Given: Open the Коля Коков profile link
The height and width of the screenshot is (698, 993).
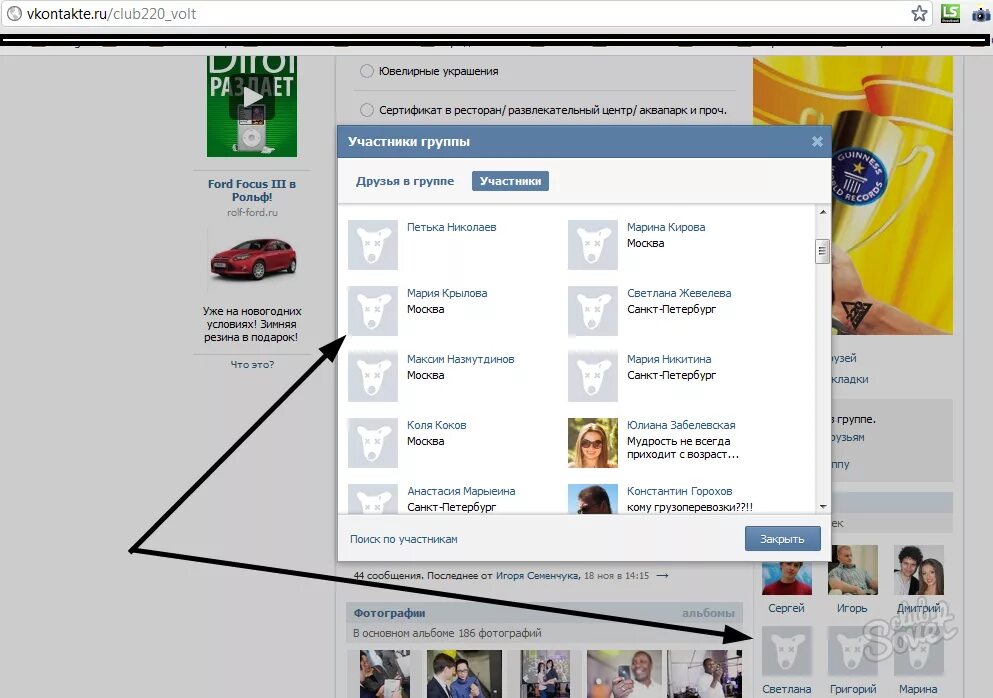Looking at the screenshot, I should [x=436, y=424].
